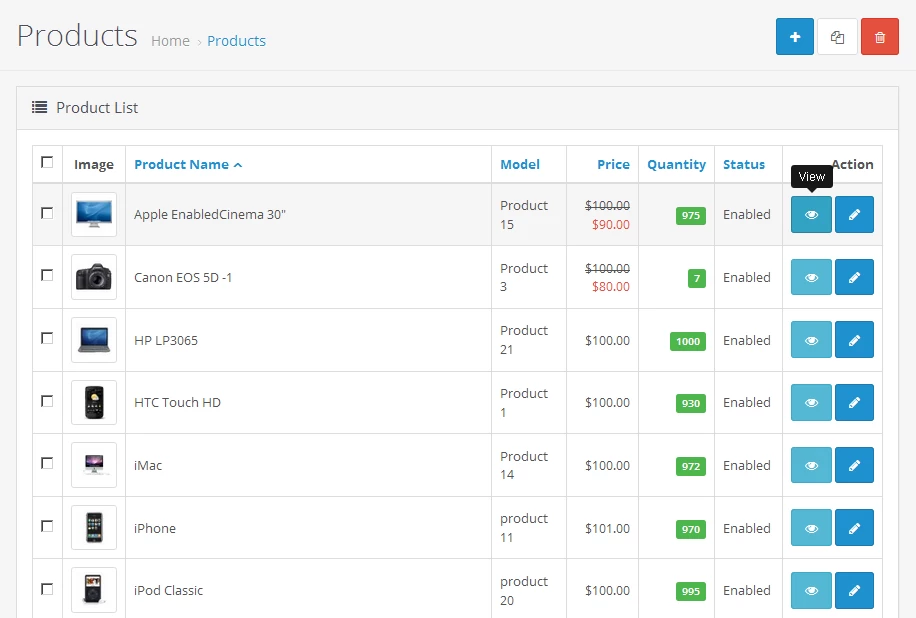Edit the iPod Classic product
The width and height of the screenshot is (916, 618).
tap(854, 591)
